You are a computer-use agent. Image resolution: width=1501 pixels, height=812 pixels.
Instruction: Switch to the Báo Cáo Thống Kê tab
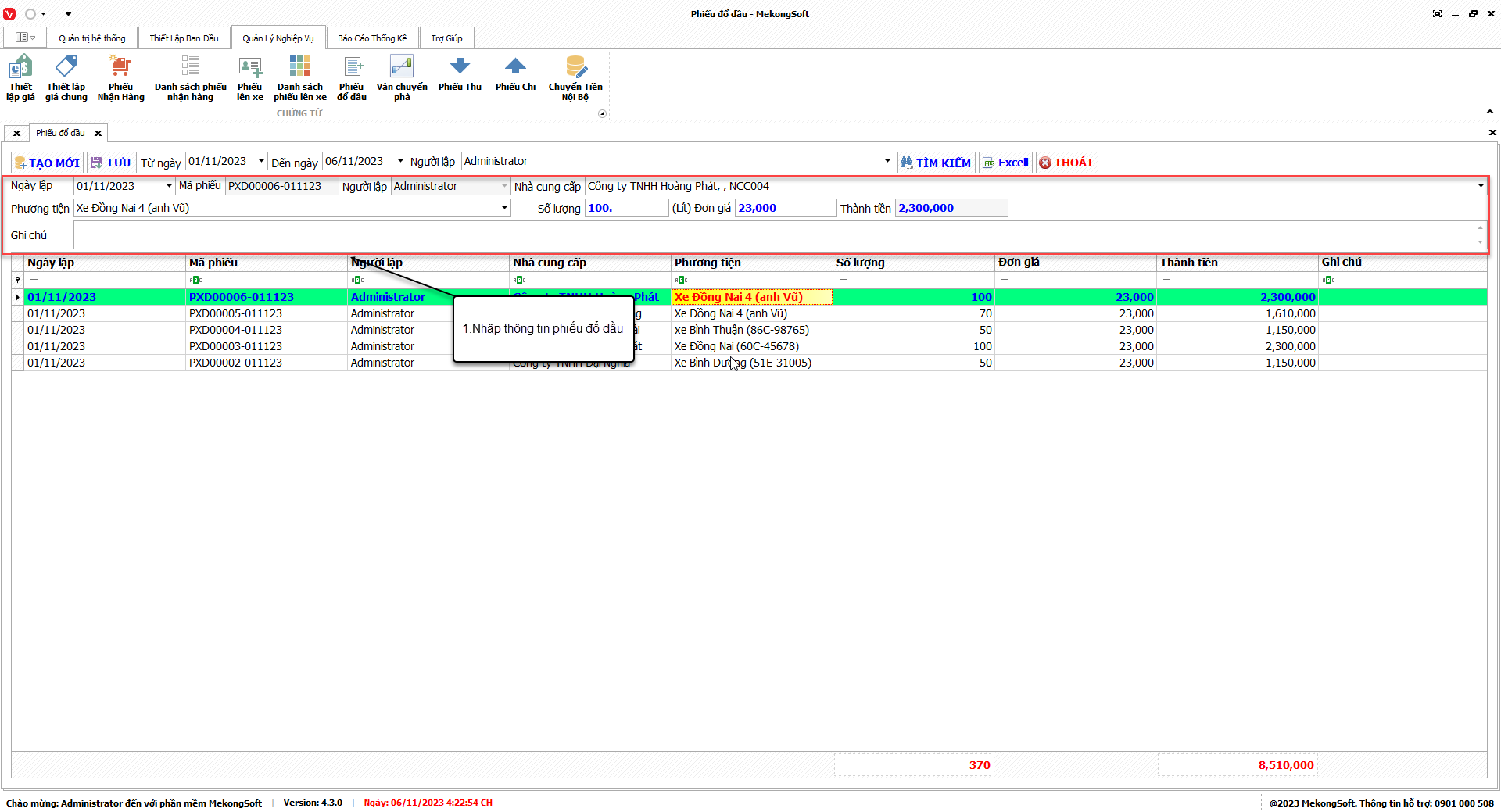point(372,38)
